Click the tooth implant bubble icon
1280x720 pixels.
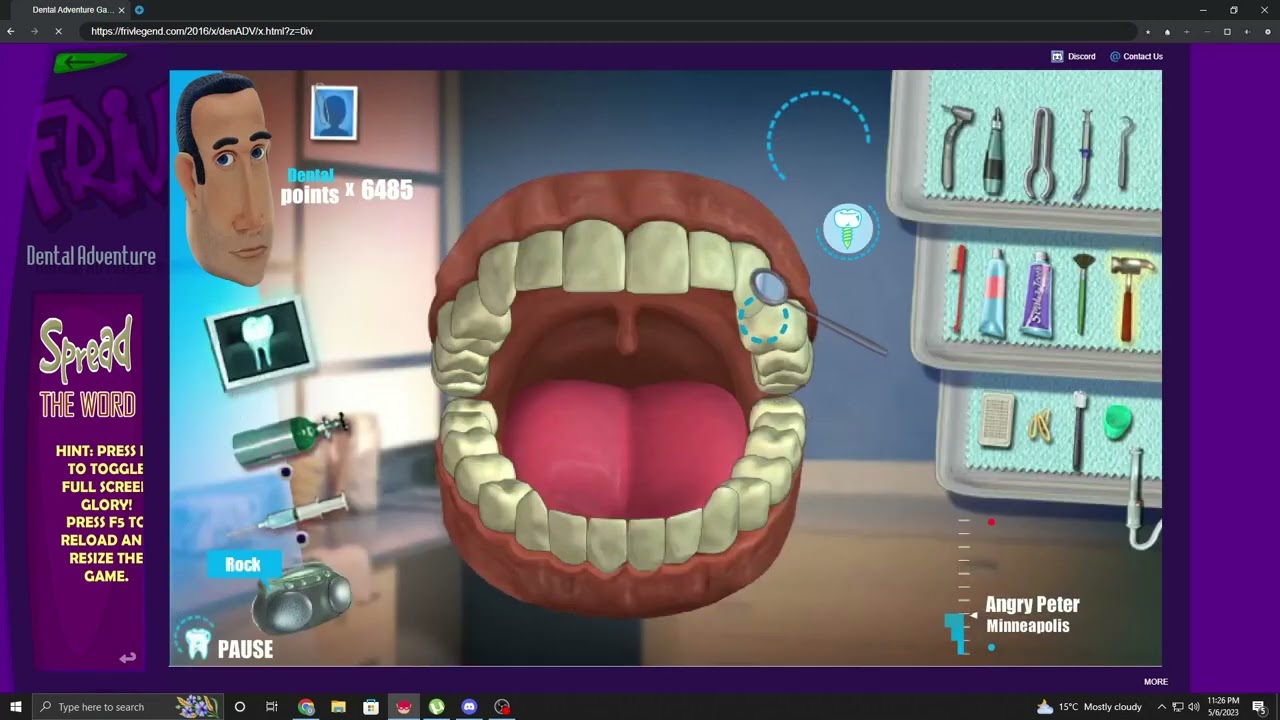click(847, 230)
